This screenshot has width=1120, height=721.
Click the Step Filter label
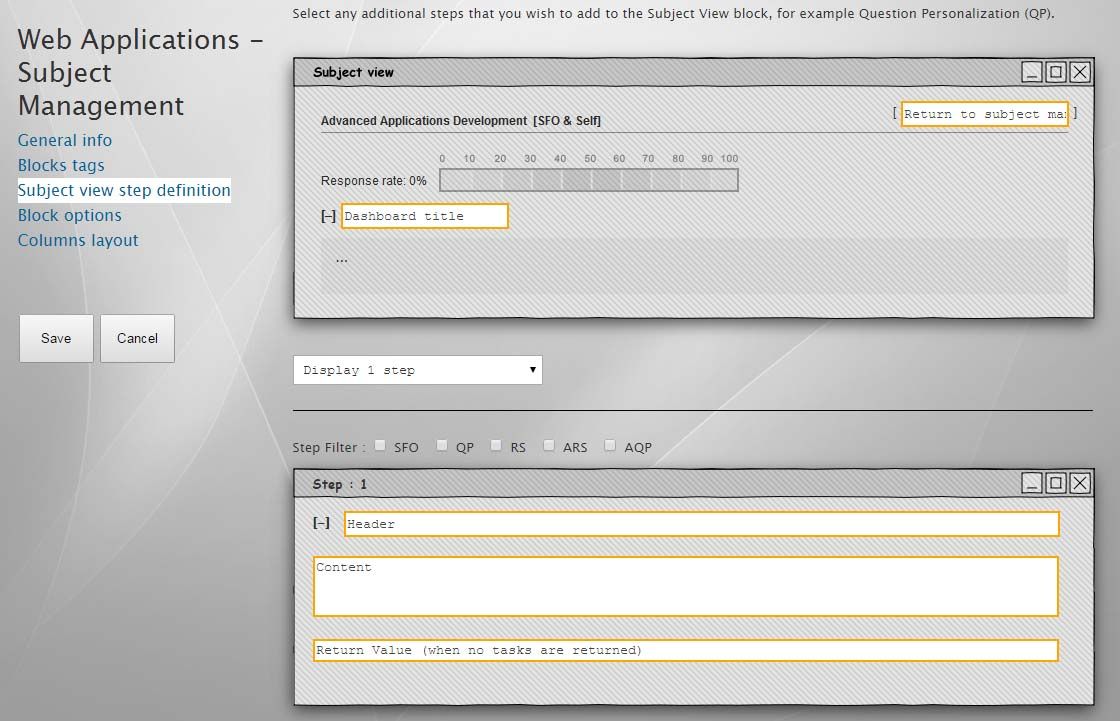(x=329, y=447)
